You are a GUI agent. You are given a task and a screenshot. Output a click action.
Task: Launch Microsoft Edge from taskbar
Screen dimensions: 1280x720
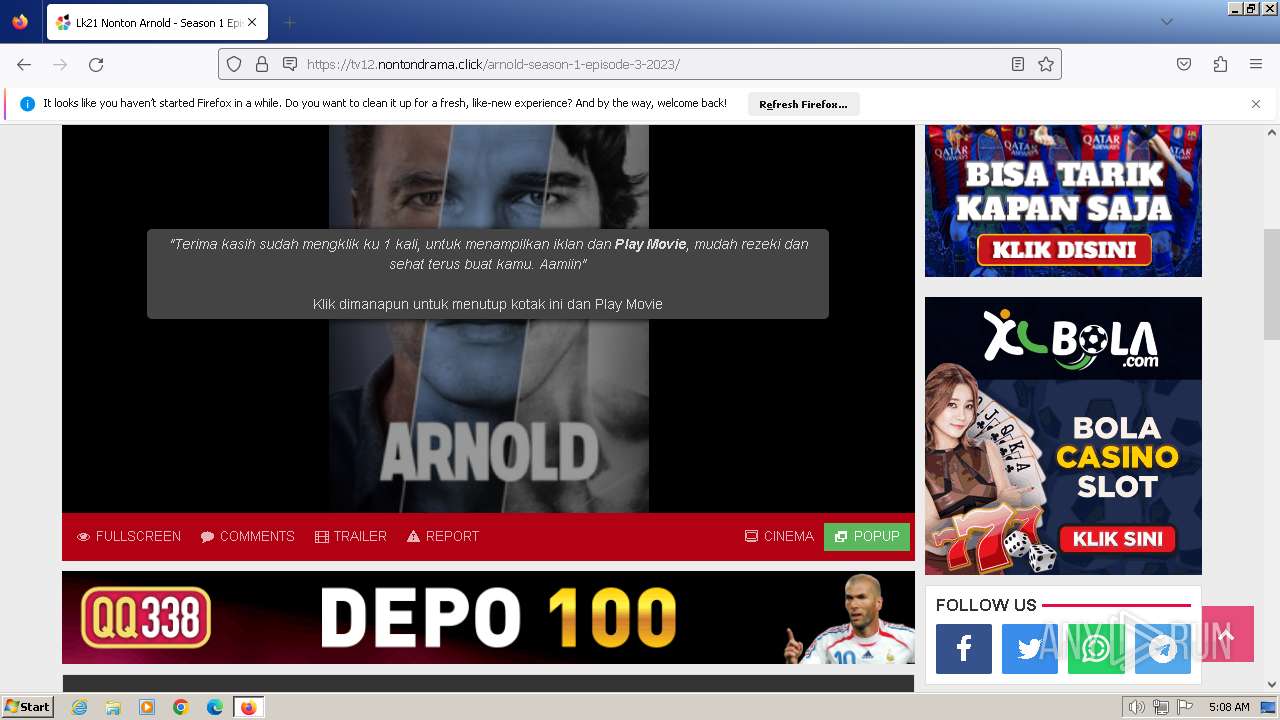215,707
